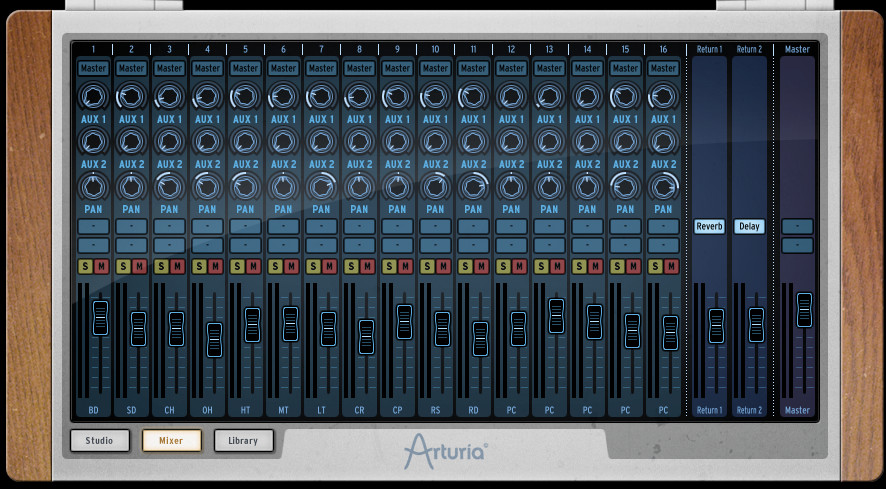Mute the SD channel
This screenshot has height=489, width=886.
[x=139, y=266]
